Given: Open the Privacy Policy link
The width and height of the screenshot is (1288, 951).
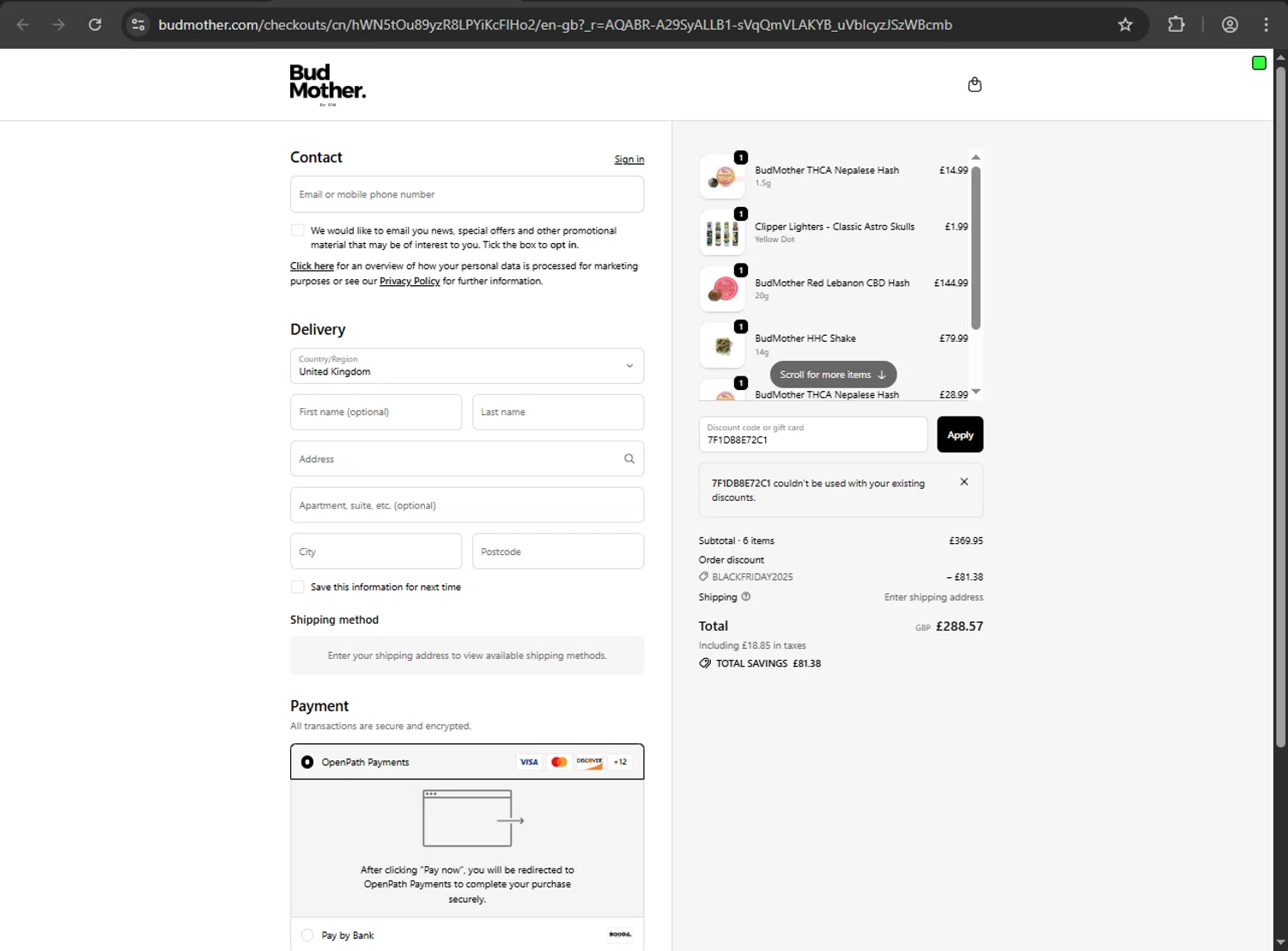Looking at the screenshot, I should click(410, 281).
